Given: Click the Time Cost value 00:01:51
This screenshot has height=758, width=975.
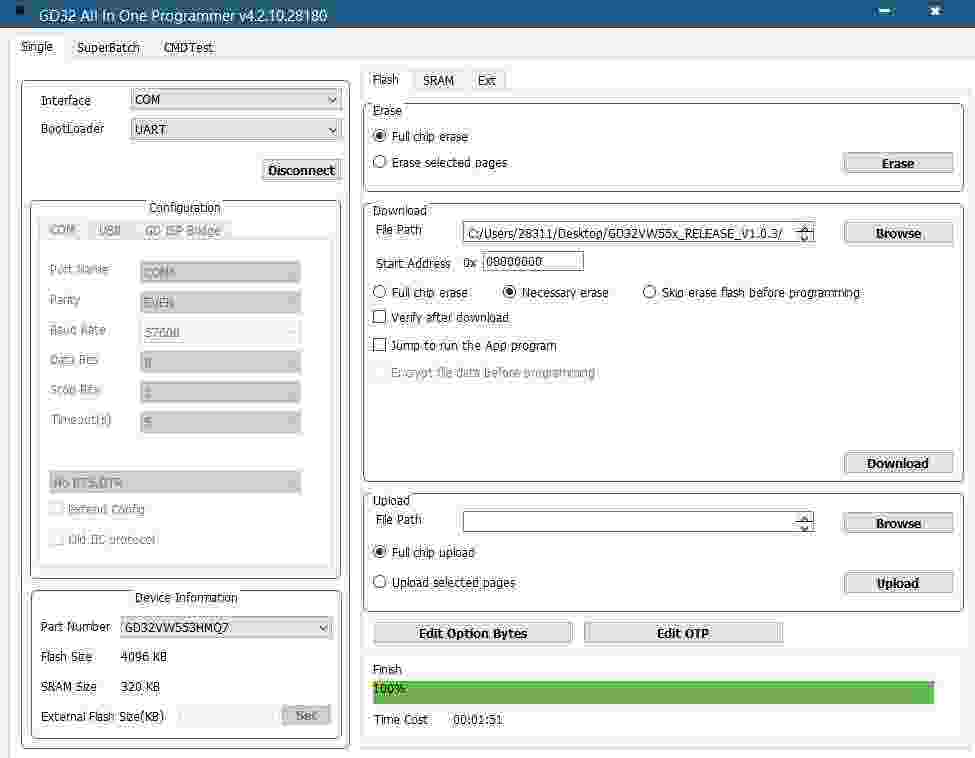Looking at the screenshot, I should coord(478,719).
